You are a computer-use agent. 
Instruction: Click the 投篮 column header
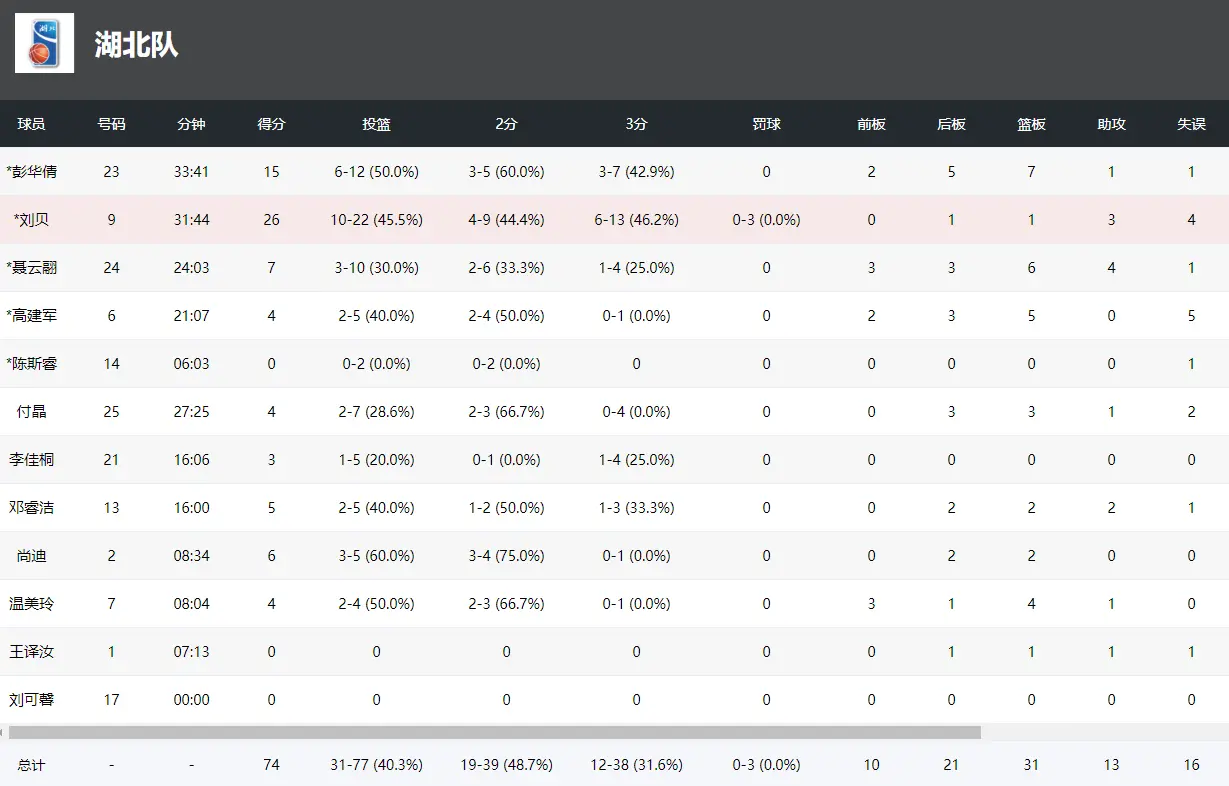coord(376,124)
